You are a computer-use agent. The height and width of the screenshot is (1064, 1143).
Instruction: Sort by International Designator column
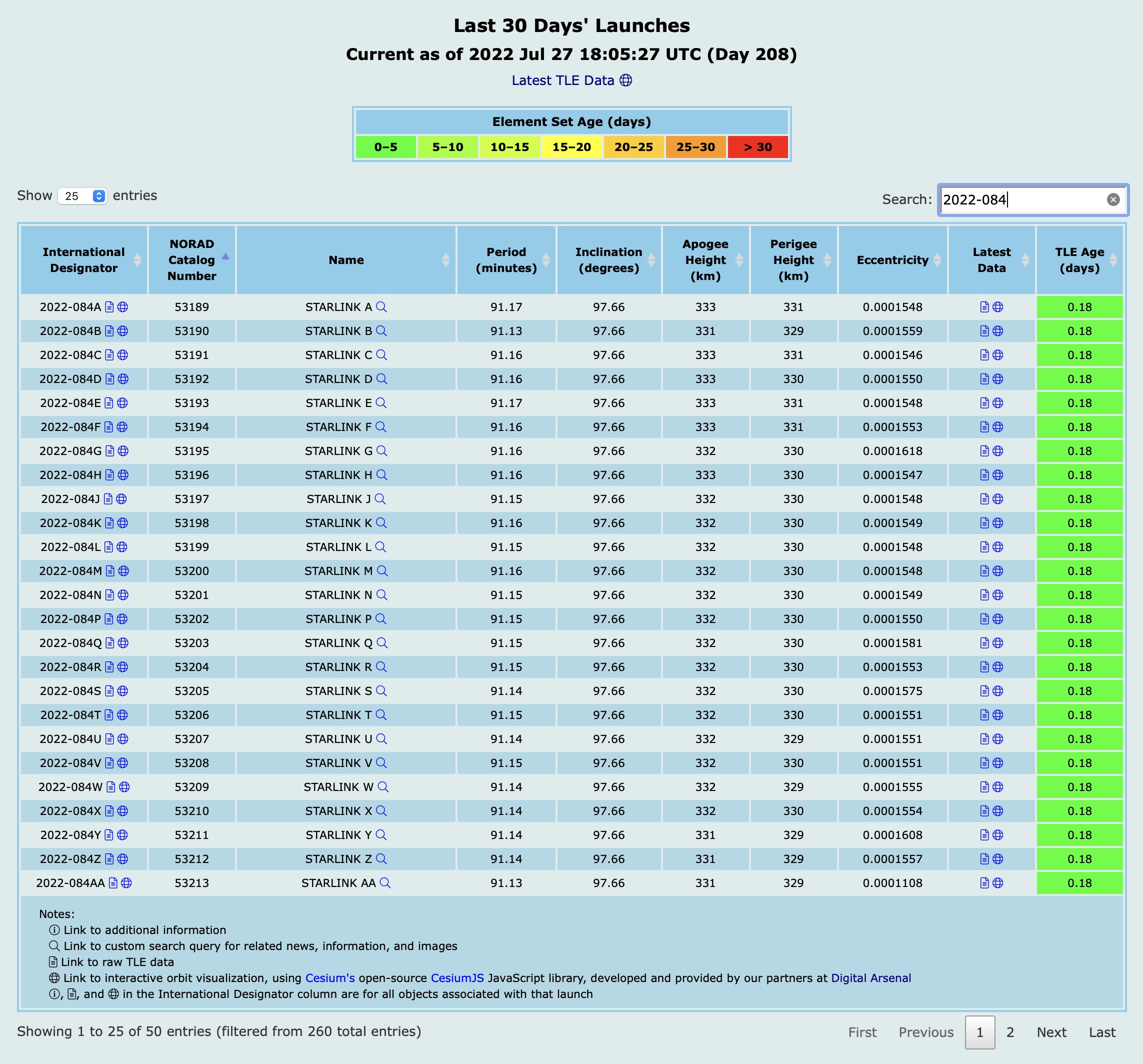pos(84,260)
